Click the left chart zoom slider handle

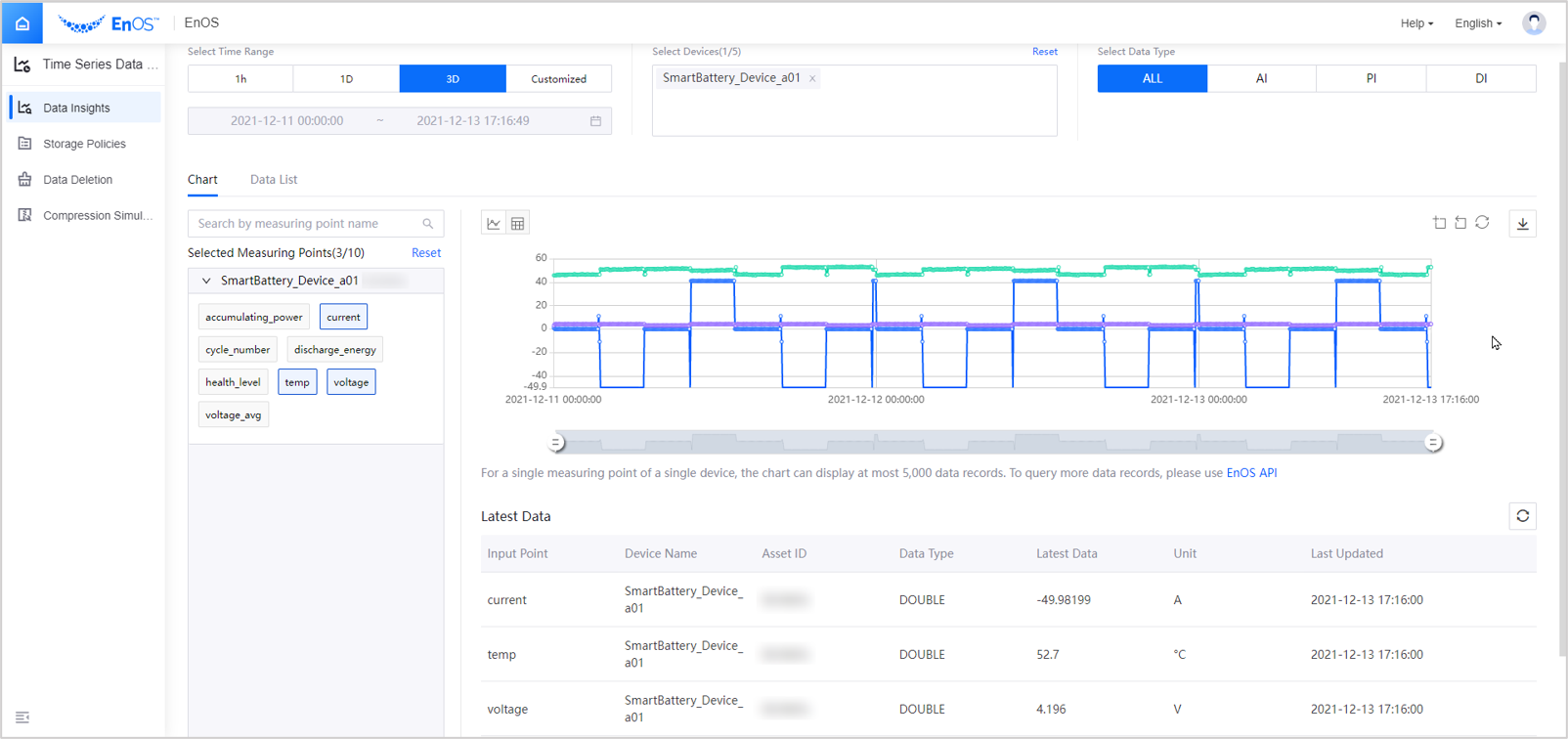556,443
